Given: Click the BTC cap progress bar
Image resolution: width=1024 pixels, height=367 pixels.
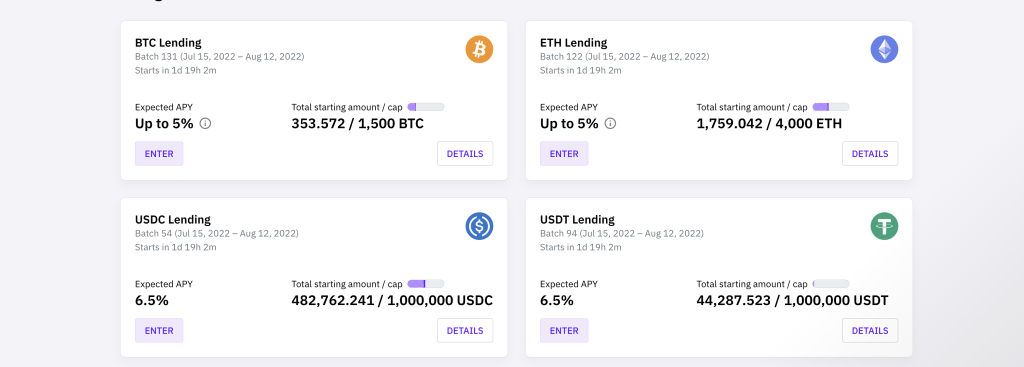Looking at the screenshot, I should pos(426,107).
